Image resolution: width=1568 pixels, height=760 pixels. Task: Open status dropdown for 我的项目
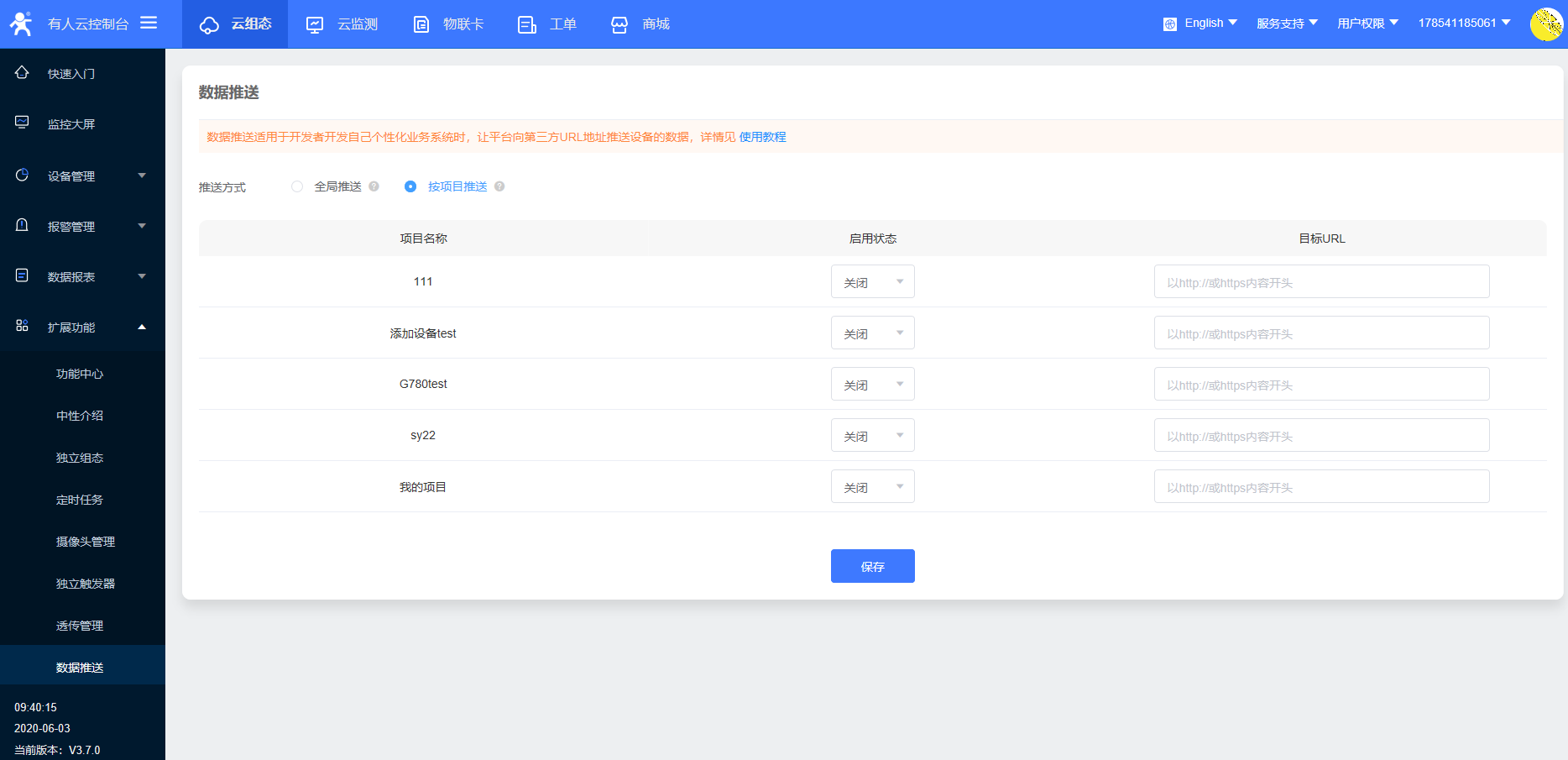pos(873,486)
